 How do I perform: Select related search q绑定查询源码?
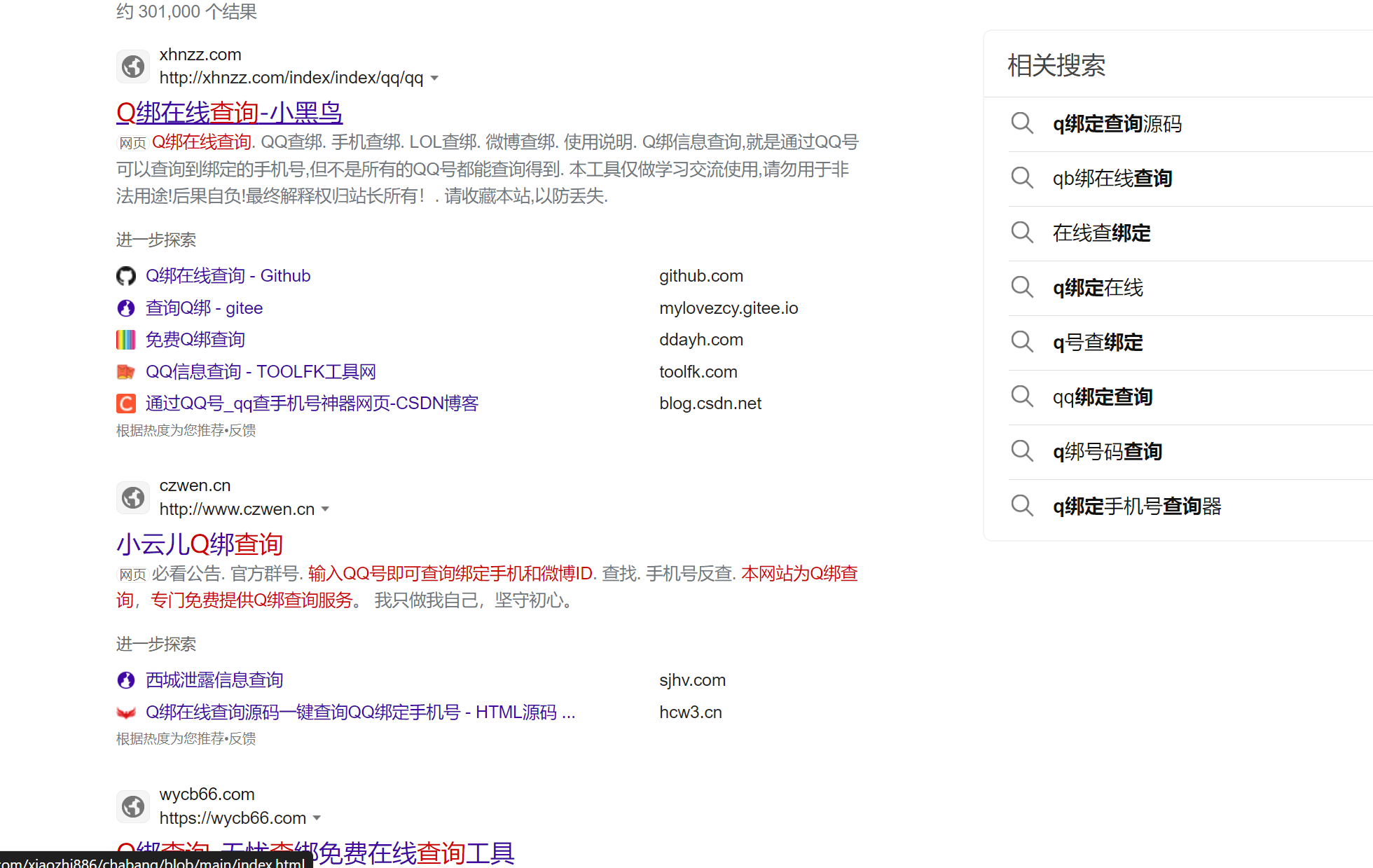[1117, 124]
